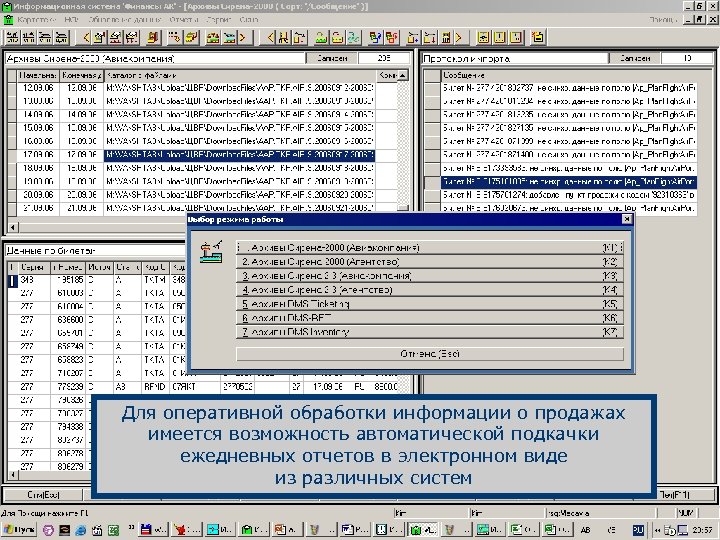Choose 5. Архивы DMS Ticketing mode

coord(429,304)
